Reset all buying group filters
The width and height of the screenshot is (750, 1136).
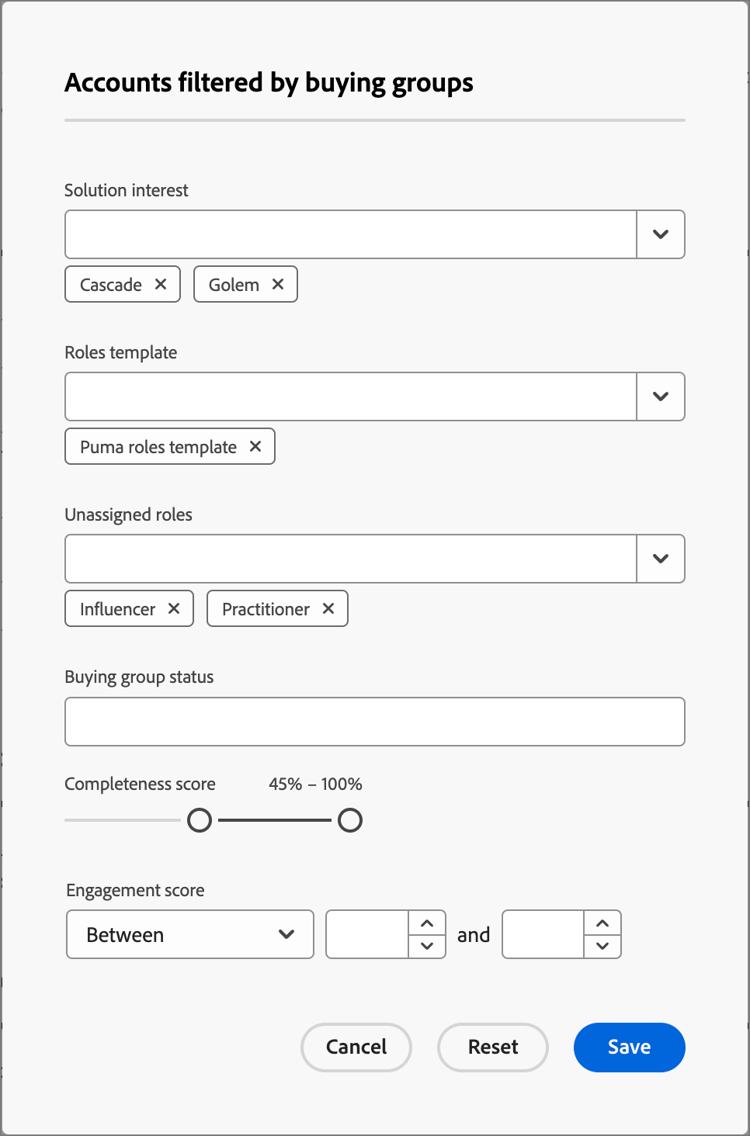pyautogui.click(x=492, y=1047)
